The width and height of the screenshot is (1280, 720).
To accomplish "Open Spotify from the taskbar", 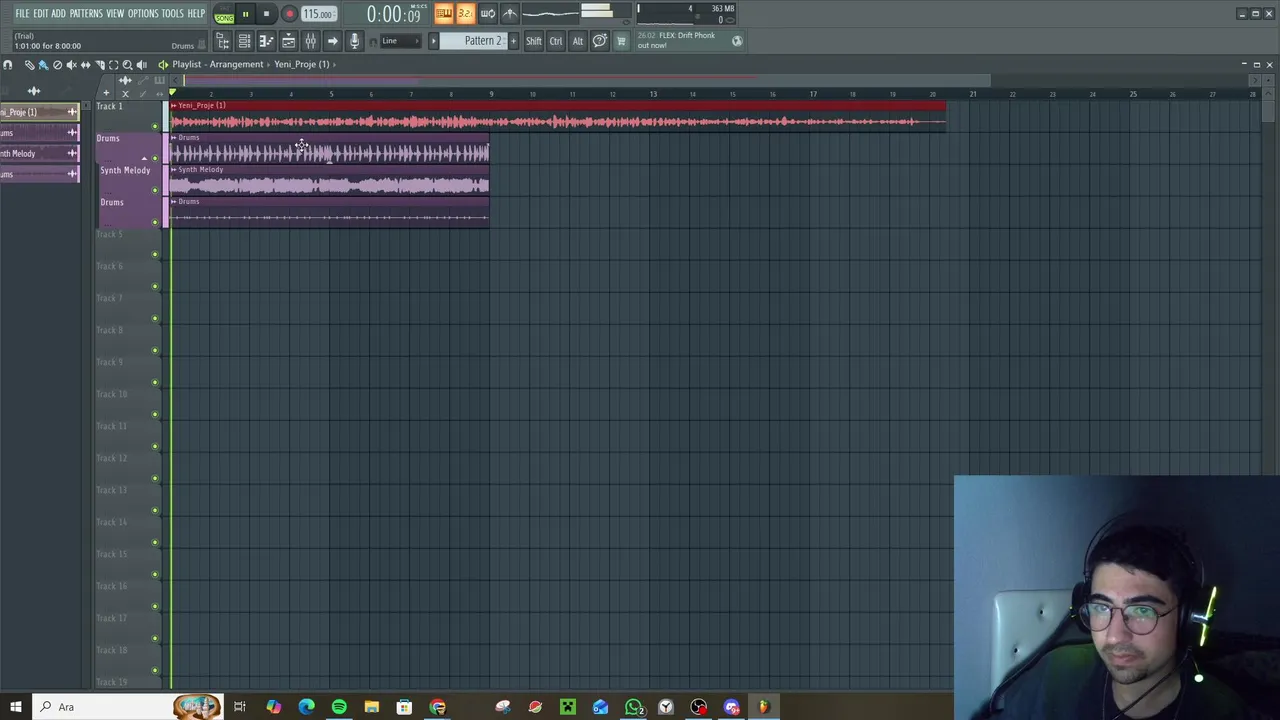I will [339, 707].
